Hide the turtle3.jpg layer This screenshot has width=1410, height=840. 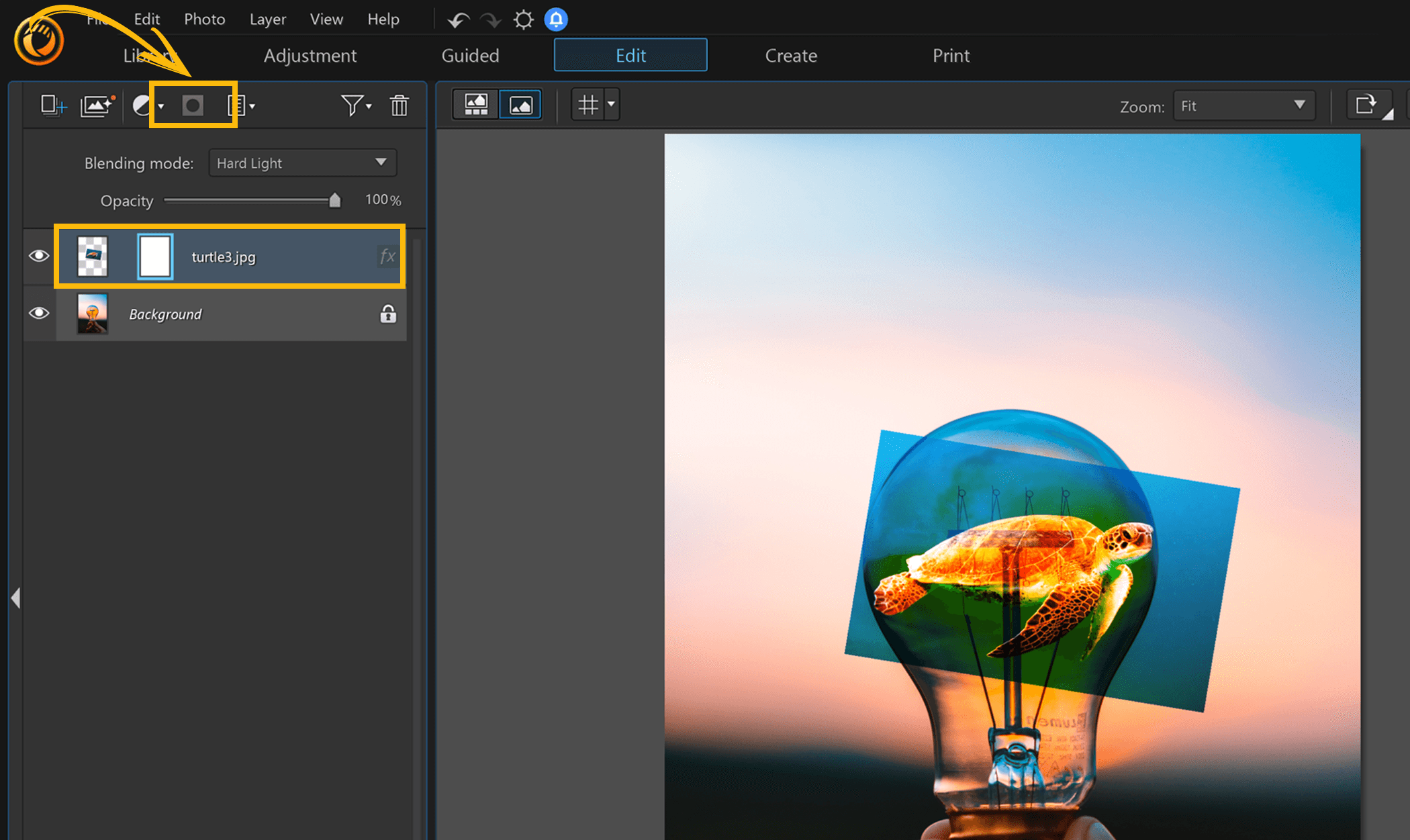point(38,256)
